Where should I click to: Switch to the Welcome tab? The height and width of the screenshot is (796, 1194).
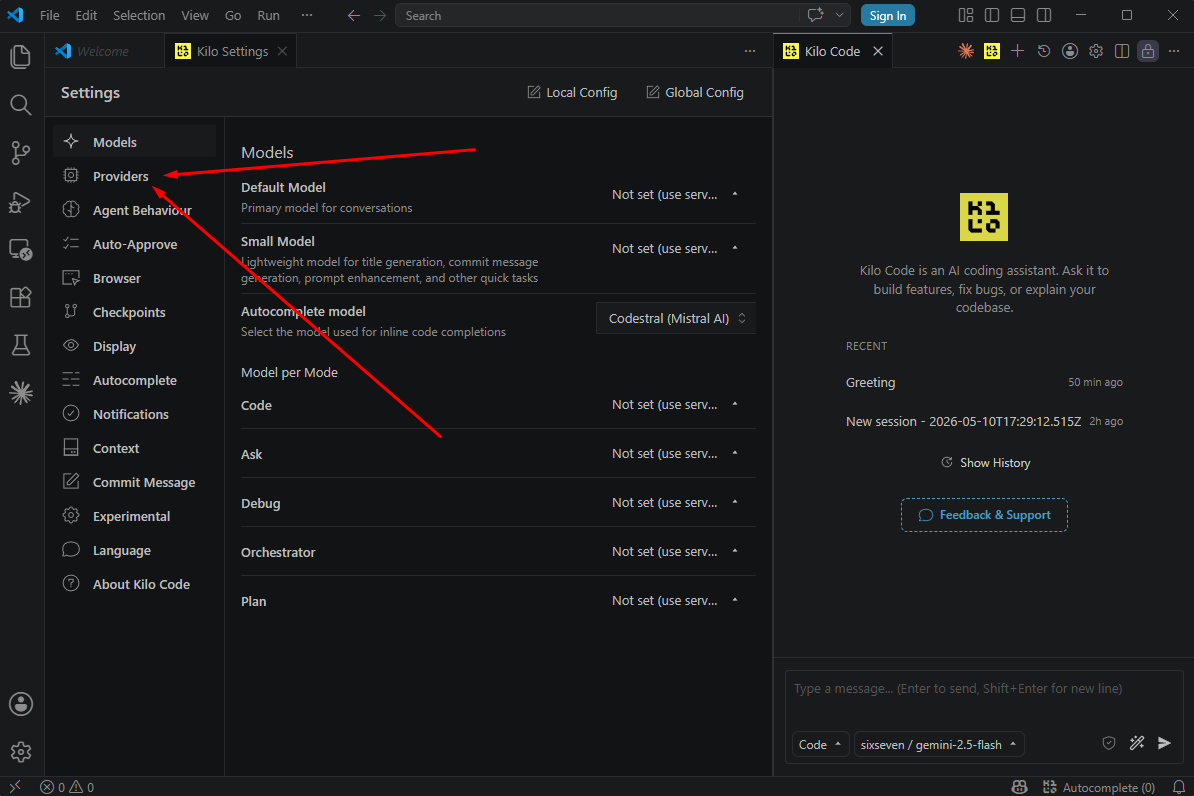(x=103, y=51)
